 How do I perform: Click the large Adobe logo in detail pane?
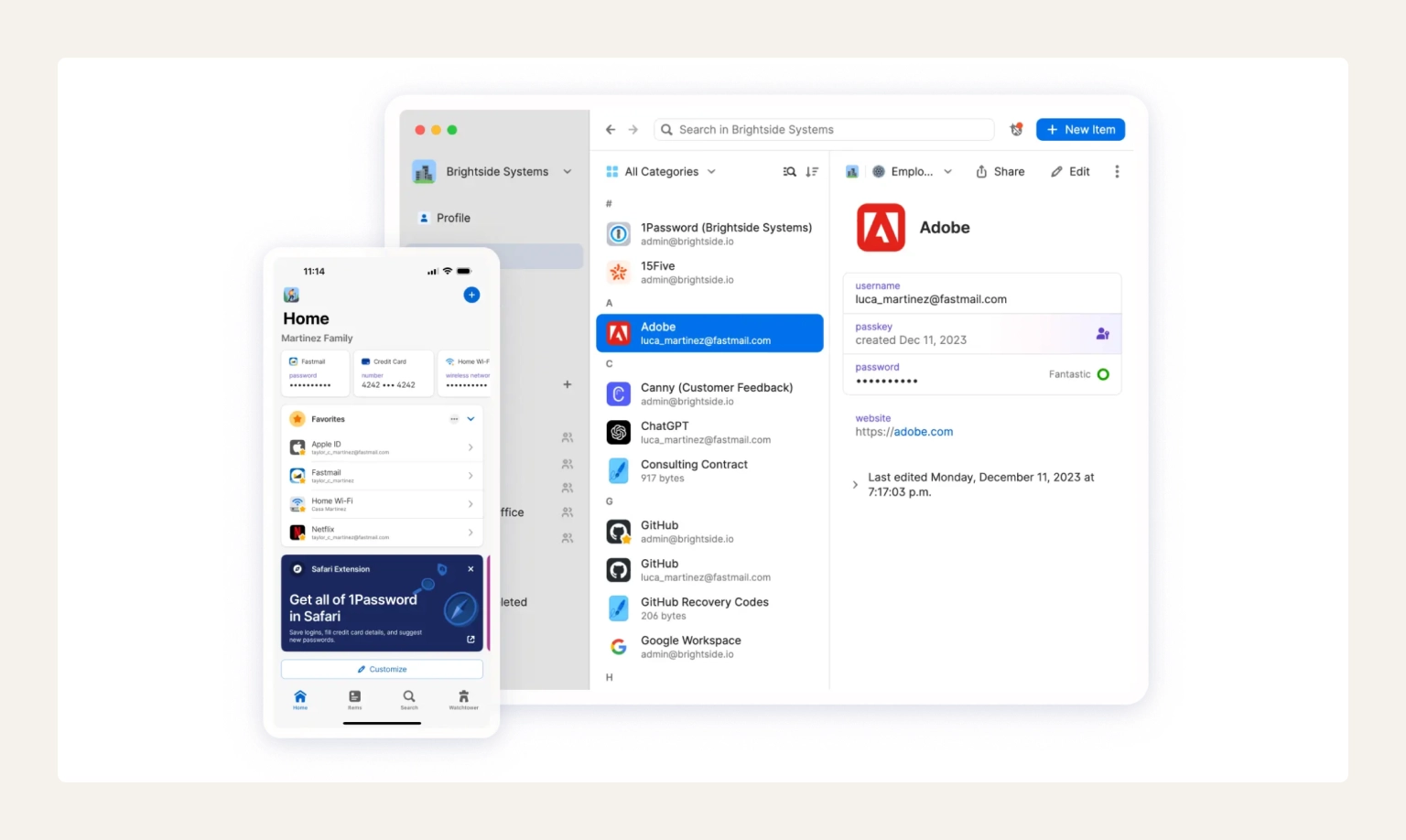(881, 228)
